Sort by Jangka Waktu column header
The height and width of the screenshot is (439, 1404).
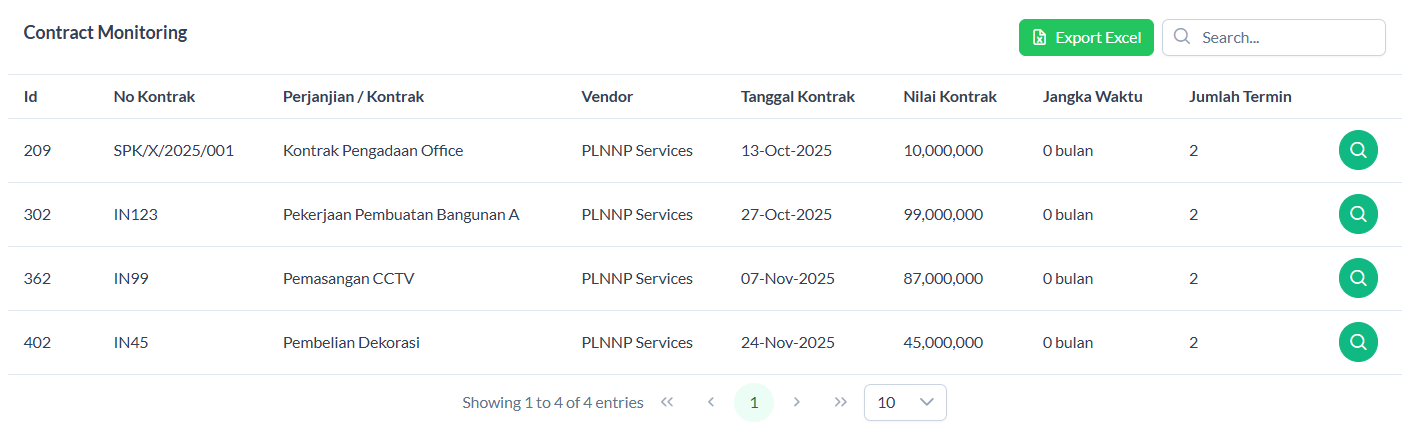pos(1092,97)
